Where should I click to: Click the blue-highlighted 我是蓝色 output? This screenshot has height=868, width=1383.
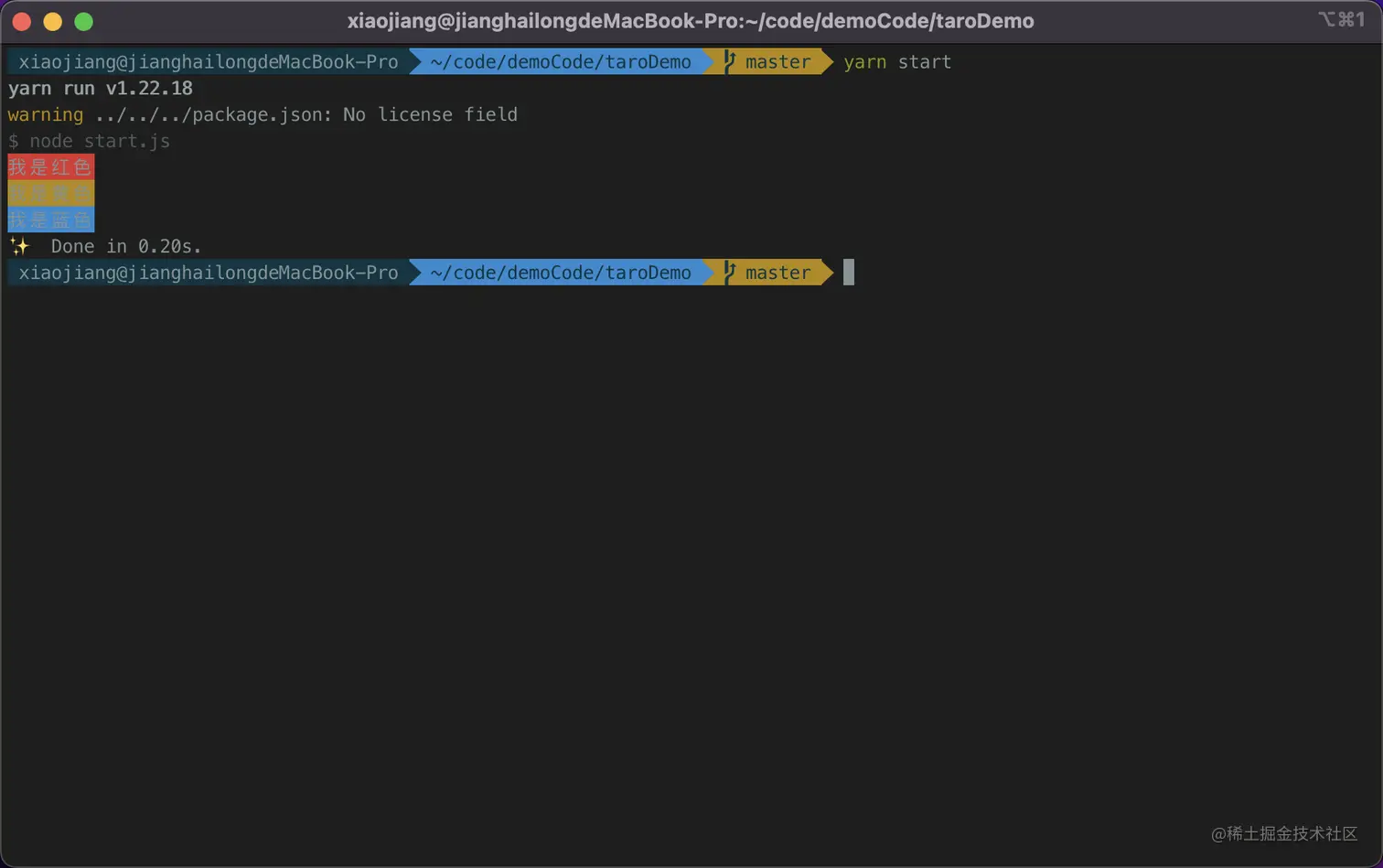point(51,220)
